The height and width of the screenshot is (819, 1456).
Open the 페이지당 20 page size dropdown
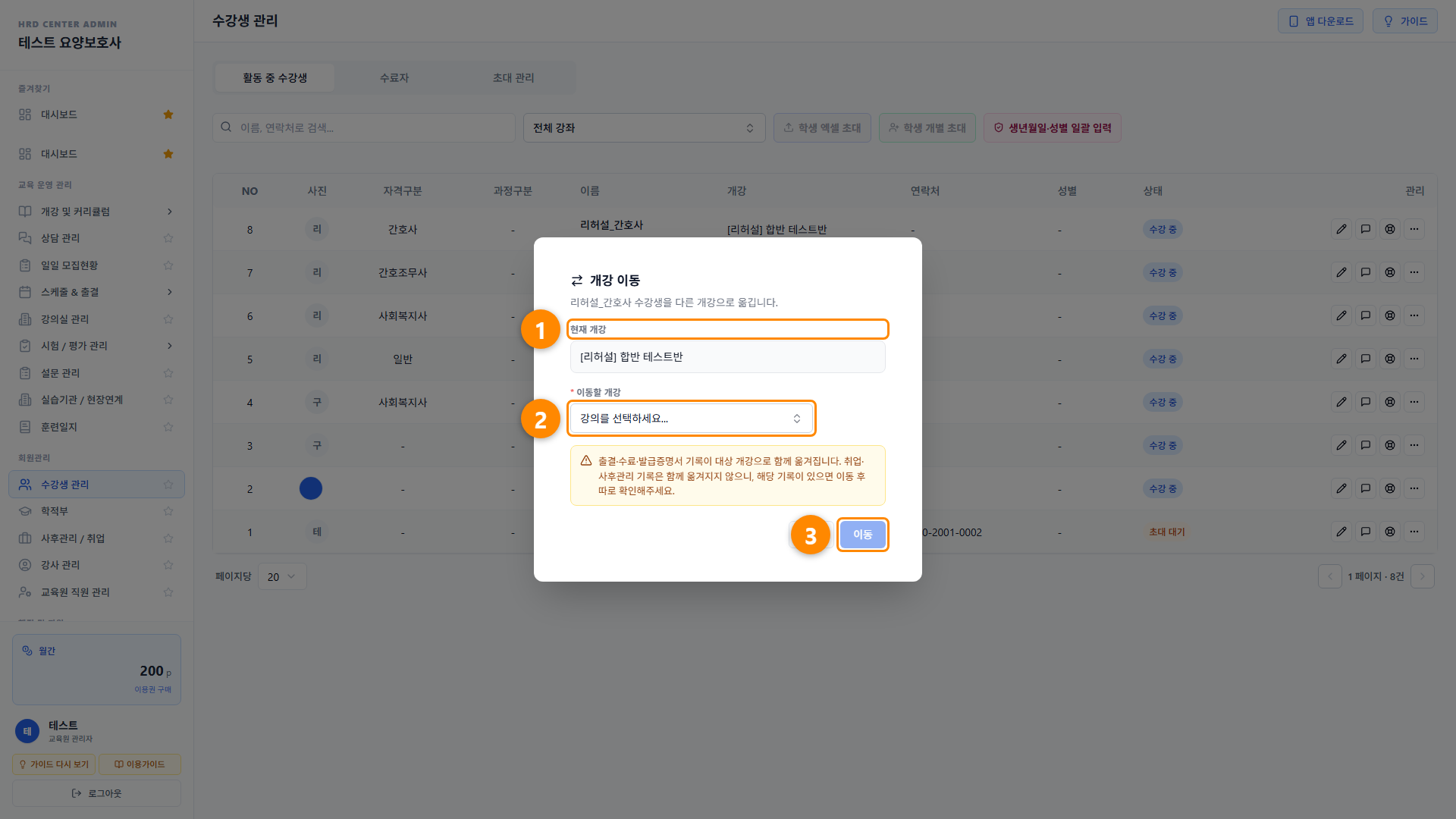point(282,576)
